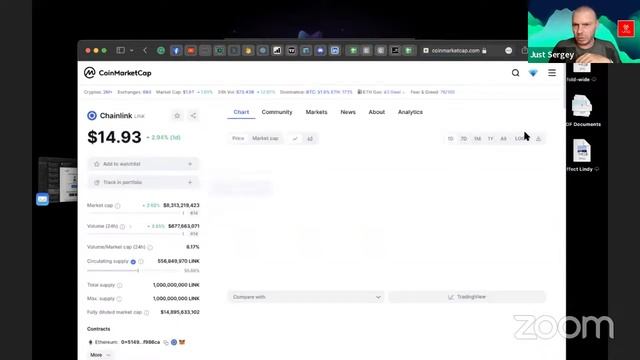Open the TradingView TV tab icon

[291, 51]
